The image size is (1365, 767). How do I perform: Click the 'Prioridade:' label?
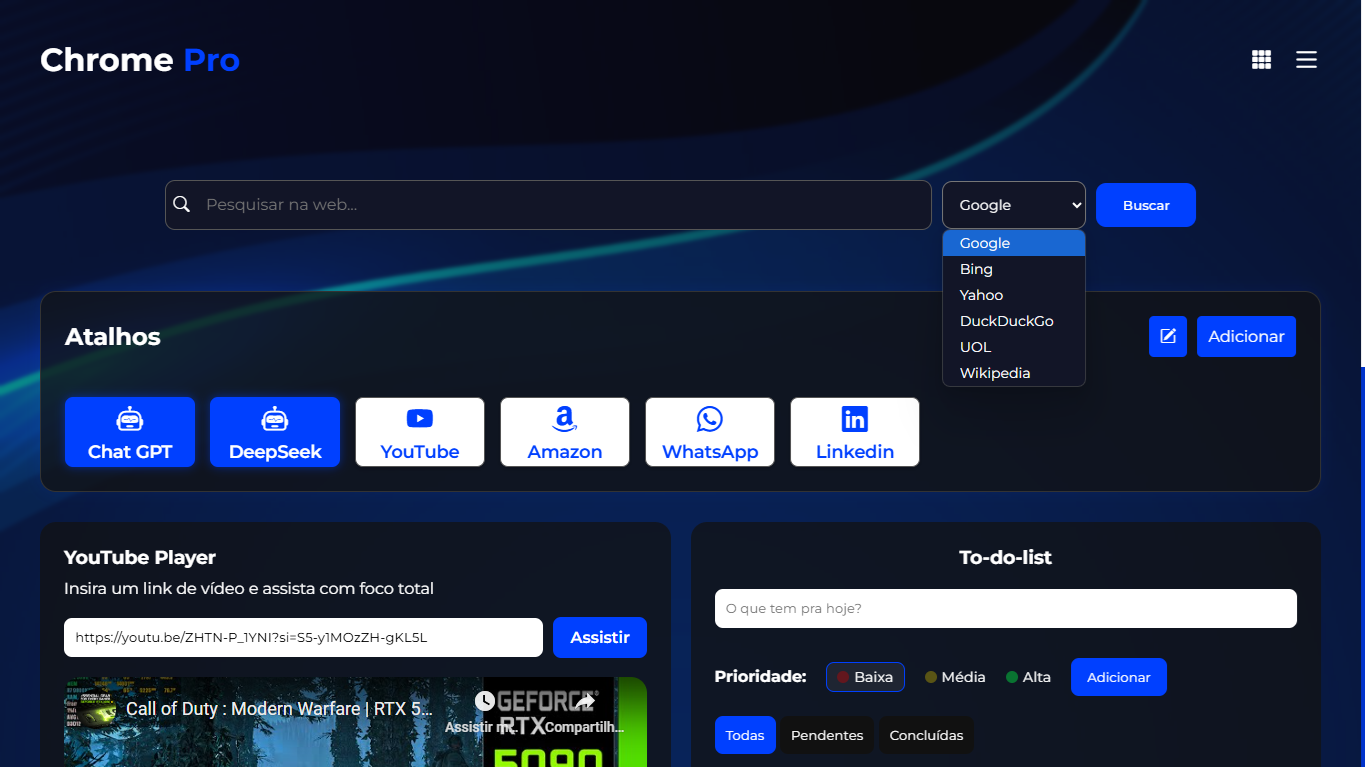coord(760,677)
